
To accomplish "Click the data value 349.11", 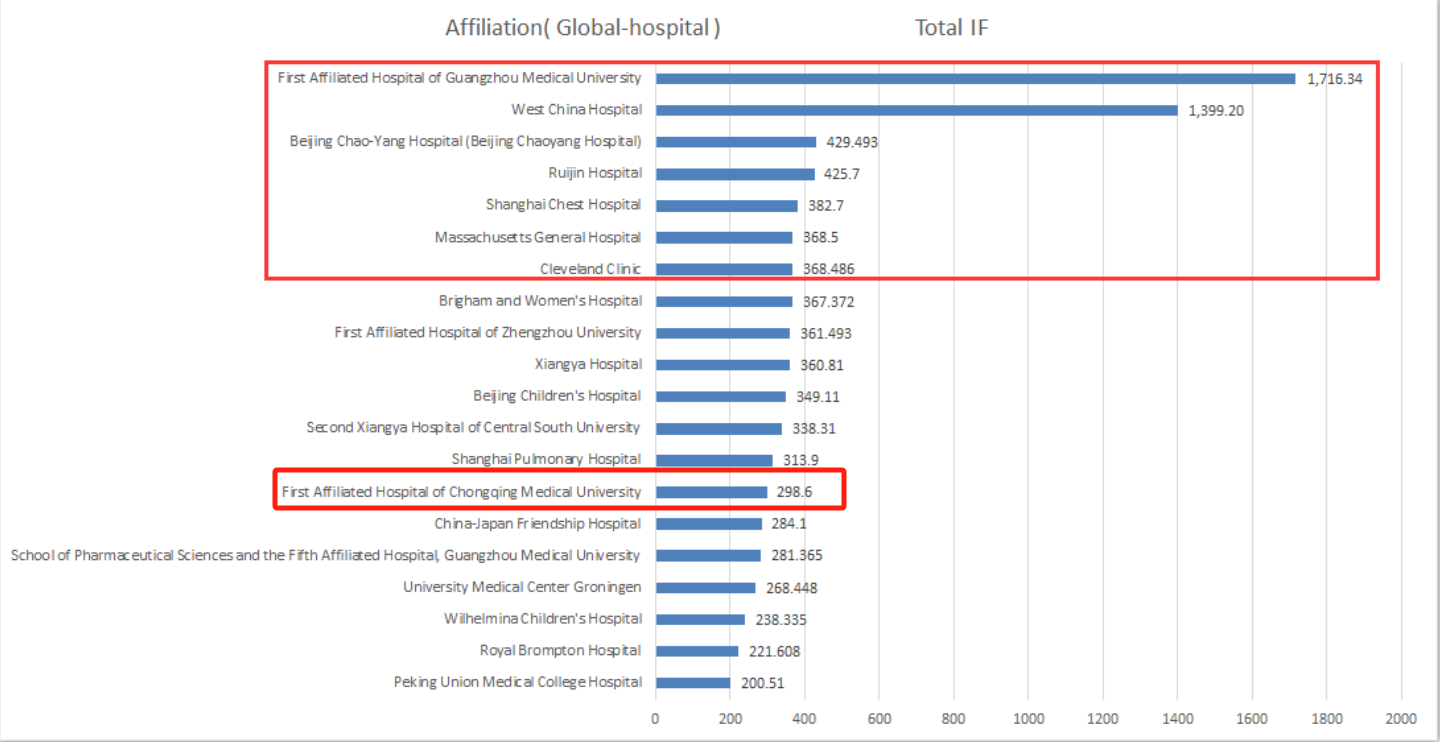I will click(818, 397).
